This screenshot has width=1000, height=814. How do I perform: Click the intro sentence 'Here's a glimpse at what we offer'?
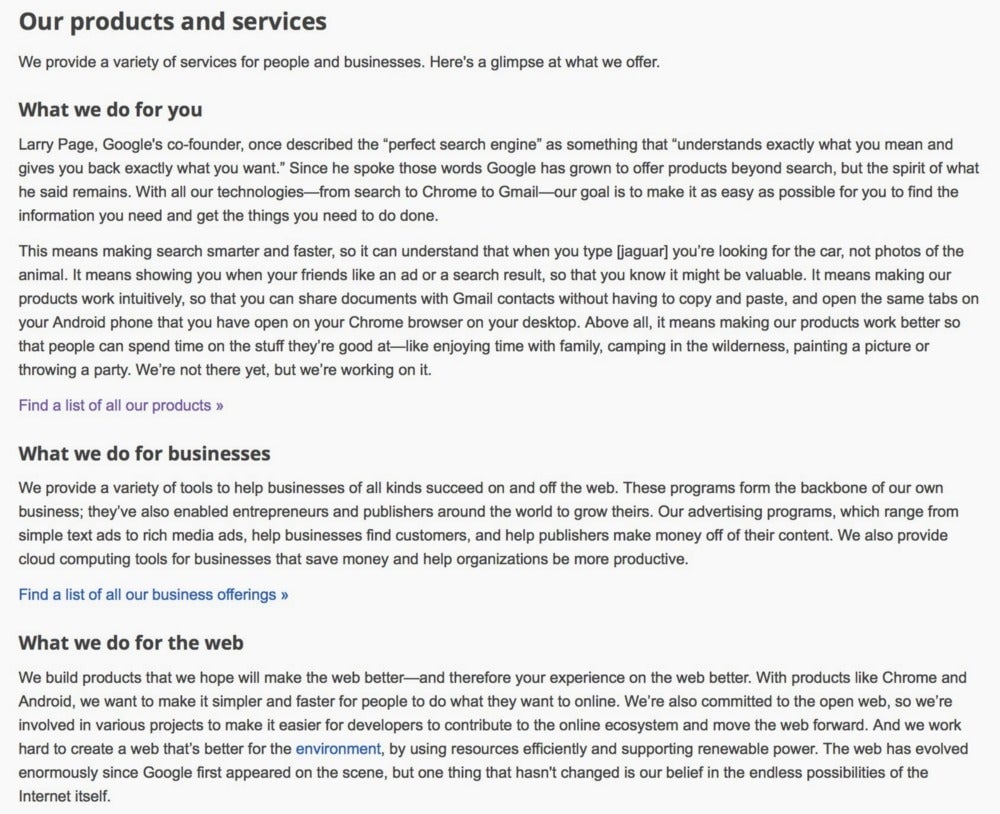point(544,63)
